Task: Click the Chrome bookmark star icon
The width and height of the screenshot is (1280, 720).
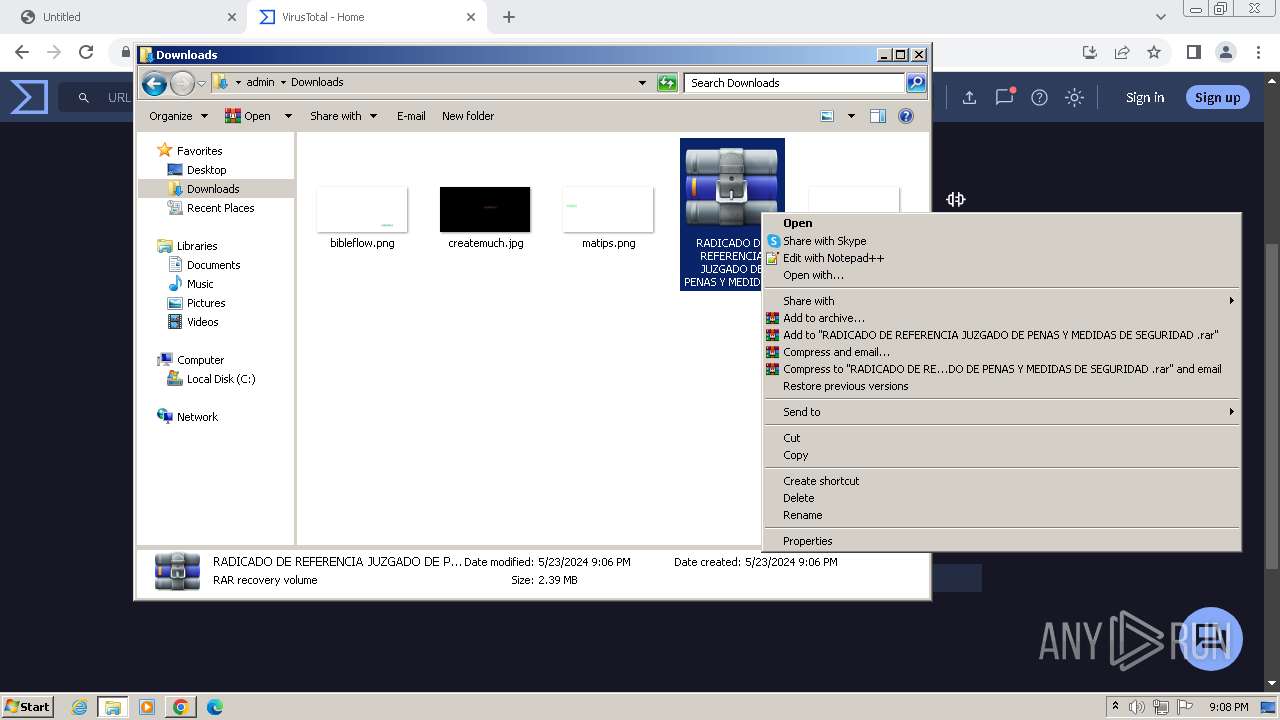Action: coord(1154,52)
